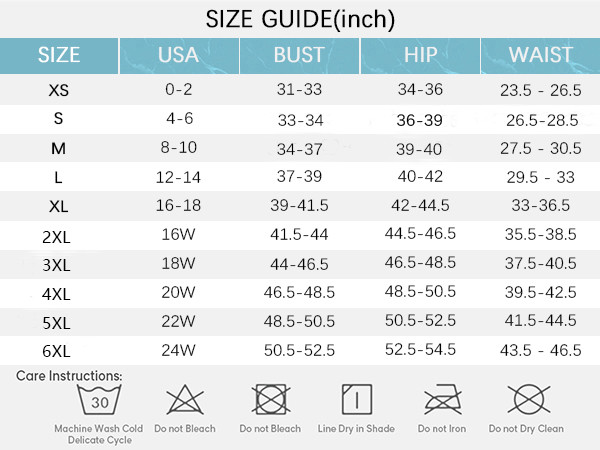
Task: Select the 6XL size row label
Action: 59,350
